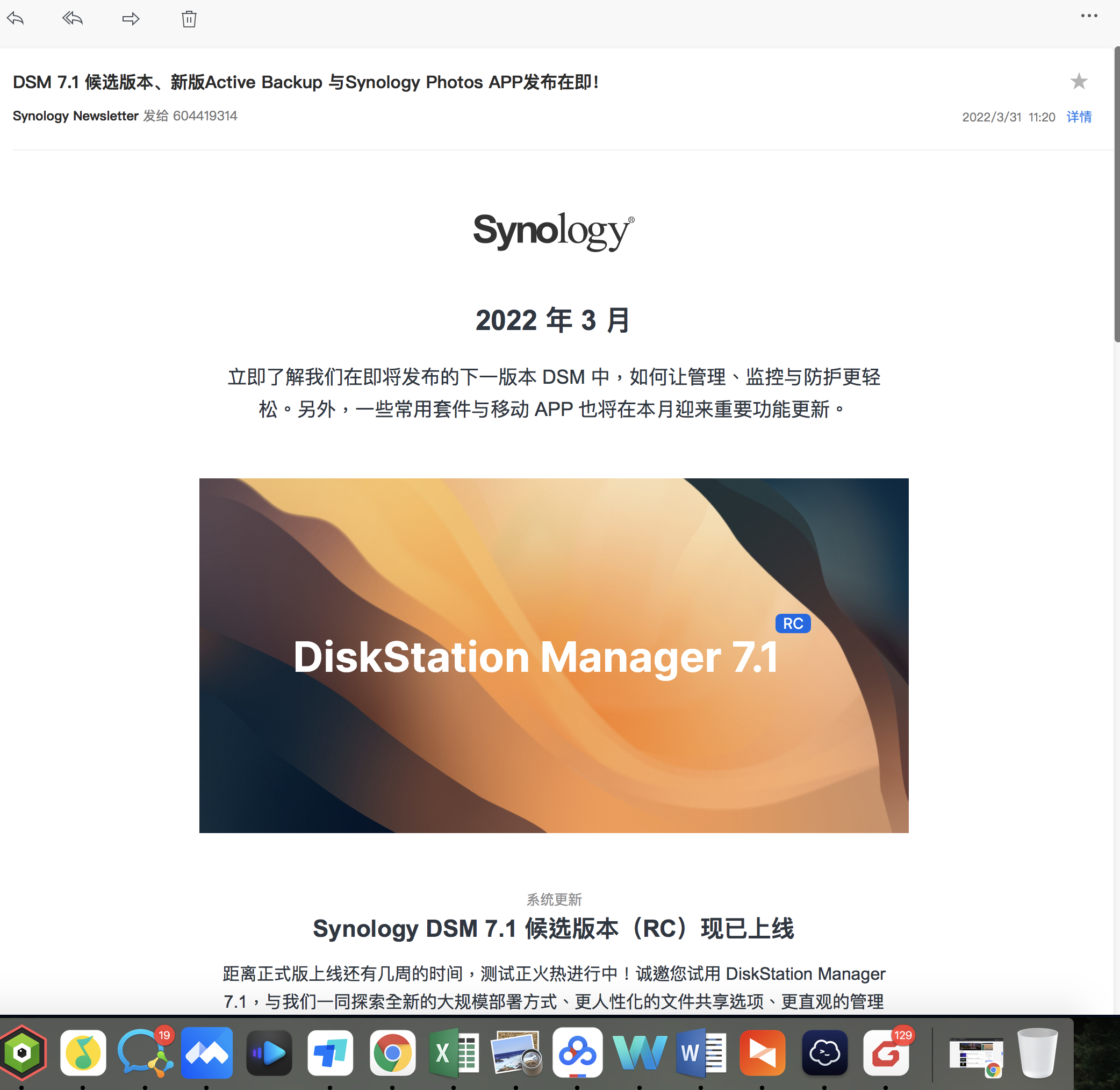The image size is (1120, 1090).
Task: Click the blue RC badge on the banner
Action: [x=793, y=623]
